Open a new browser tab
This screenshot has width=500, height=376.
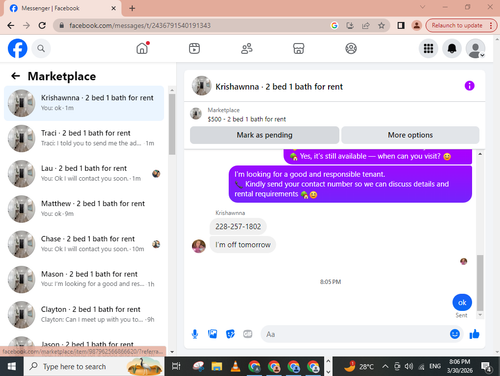coord(132,8)
